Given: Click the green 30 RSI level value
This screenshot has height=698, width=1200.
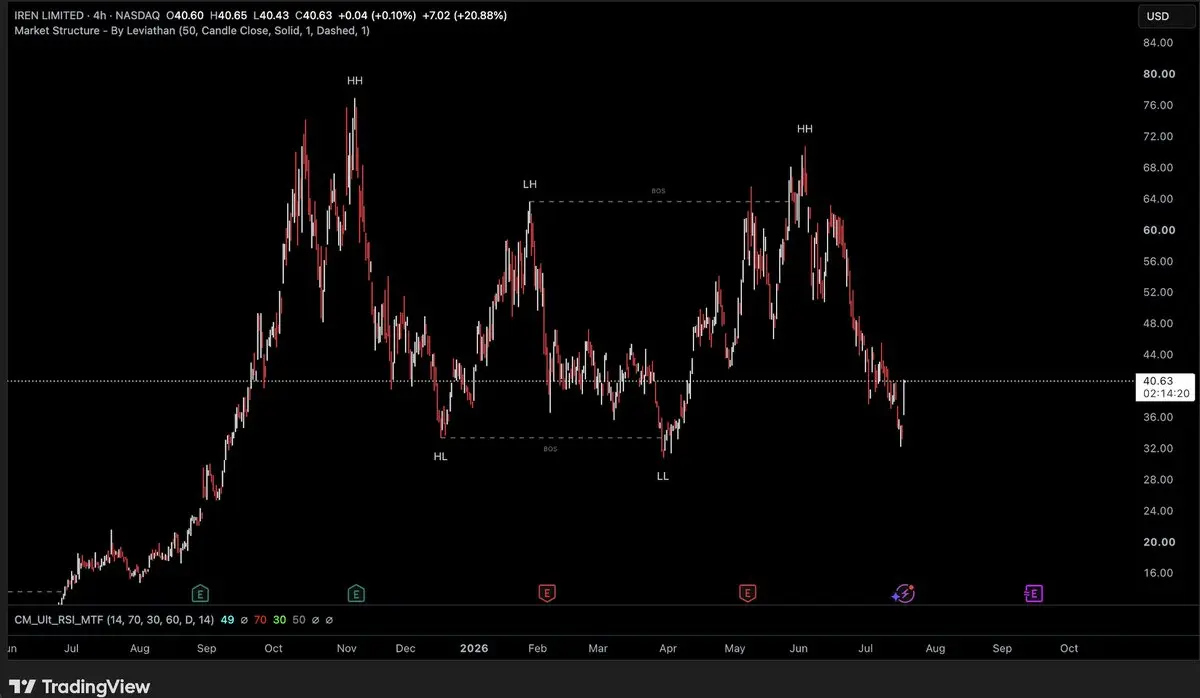Looking at the screenshot, I should 281,620.
